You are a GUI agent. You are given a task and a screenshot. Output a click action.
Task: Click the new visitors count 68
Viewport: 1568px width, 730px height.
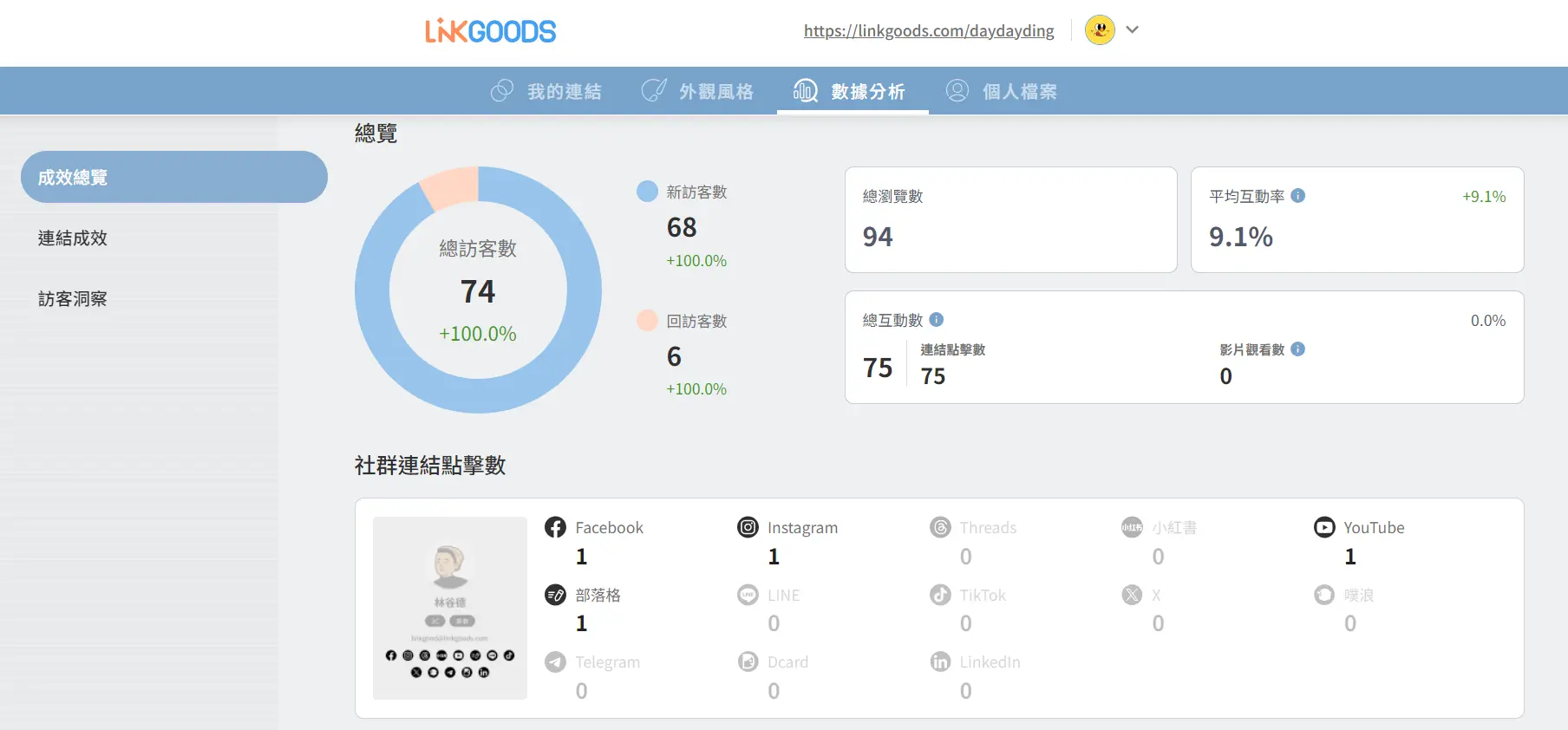click(682, 227)
